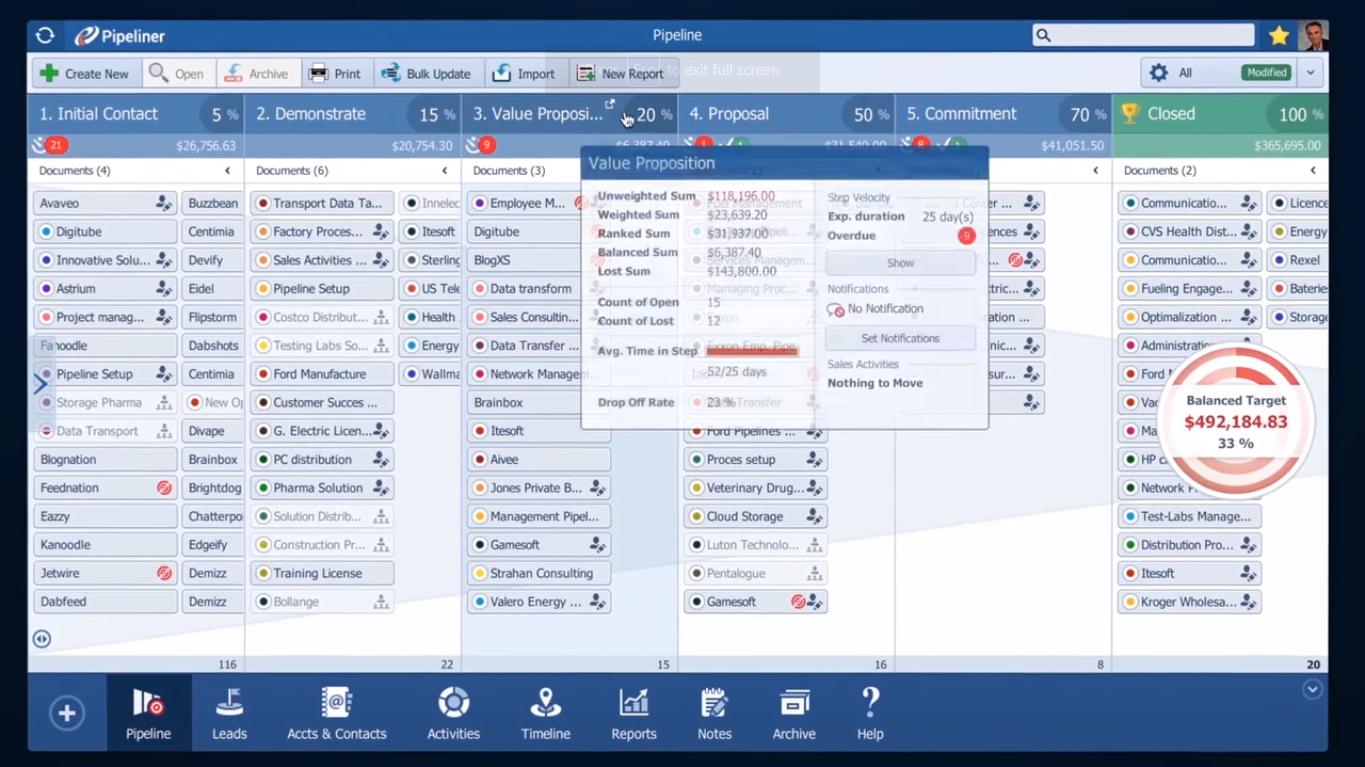Click the Print toolbar button
The width and height of the screenshot is (1365, 767).
(x=335, y=73)
